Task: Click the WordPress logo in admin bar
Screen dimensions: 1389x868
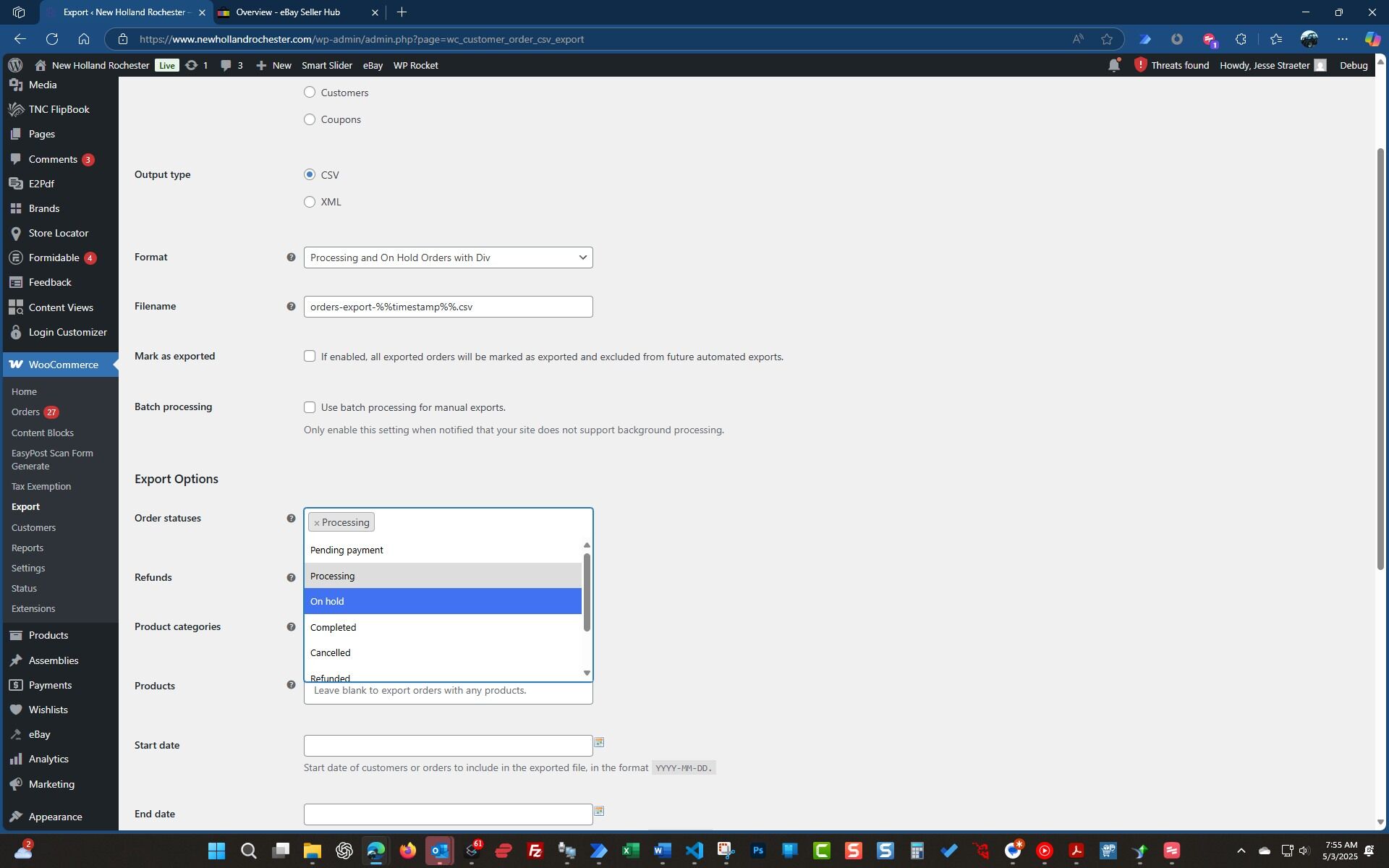Action: pyautogui.click(x=15, y=65)
